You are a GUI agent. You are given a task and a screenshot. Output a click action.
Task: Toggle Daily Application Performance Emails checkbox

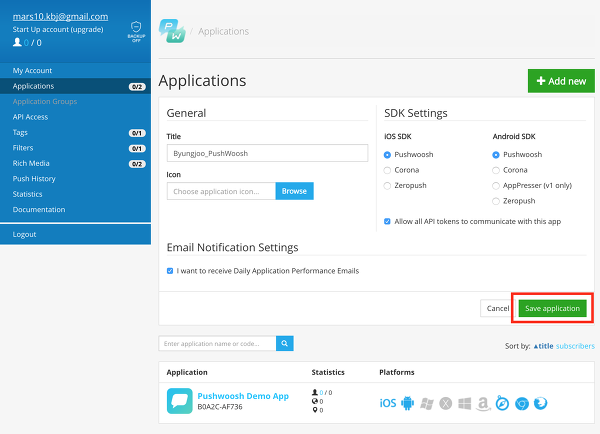(x=170, y=271)
